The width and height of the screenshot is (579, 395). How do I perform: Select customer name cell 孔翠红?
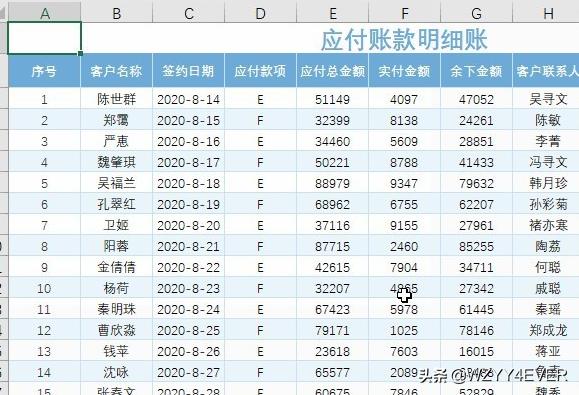coord(116,204)
